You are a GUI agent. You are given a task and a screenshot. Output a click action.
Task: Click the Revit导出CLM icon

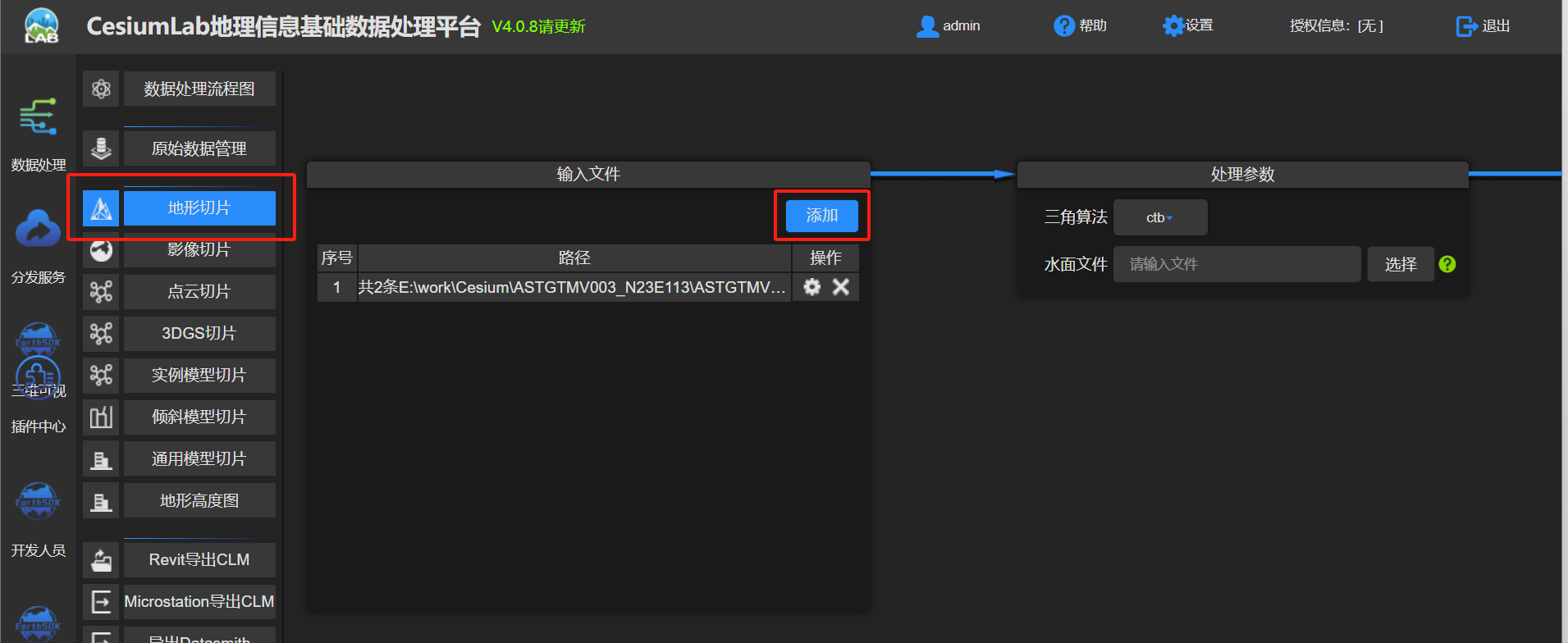tap(101, 559)
